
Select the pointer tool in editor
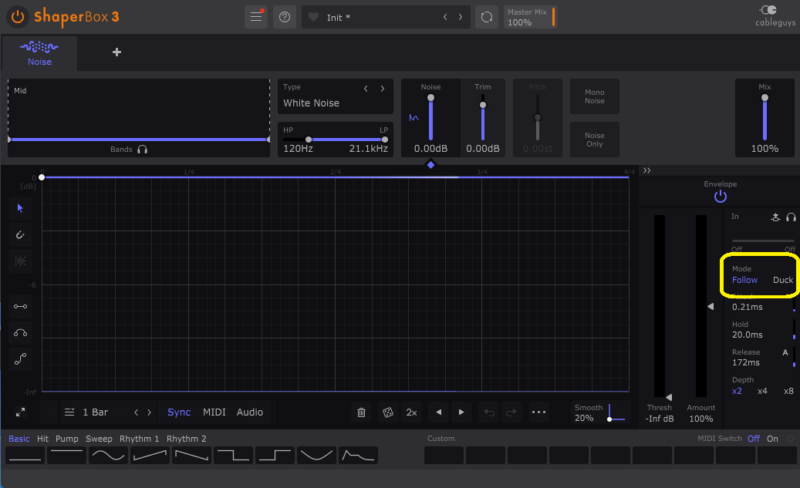(x=20, y=208)
